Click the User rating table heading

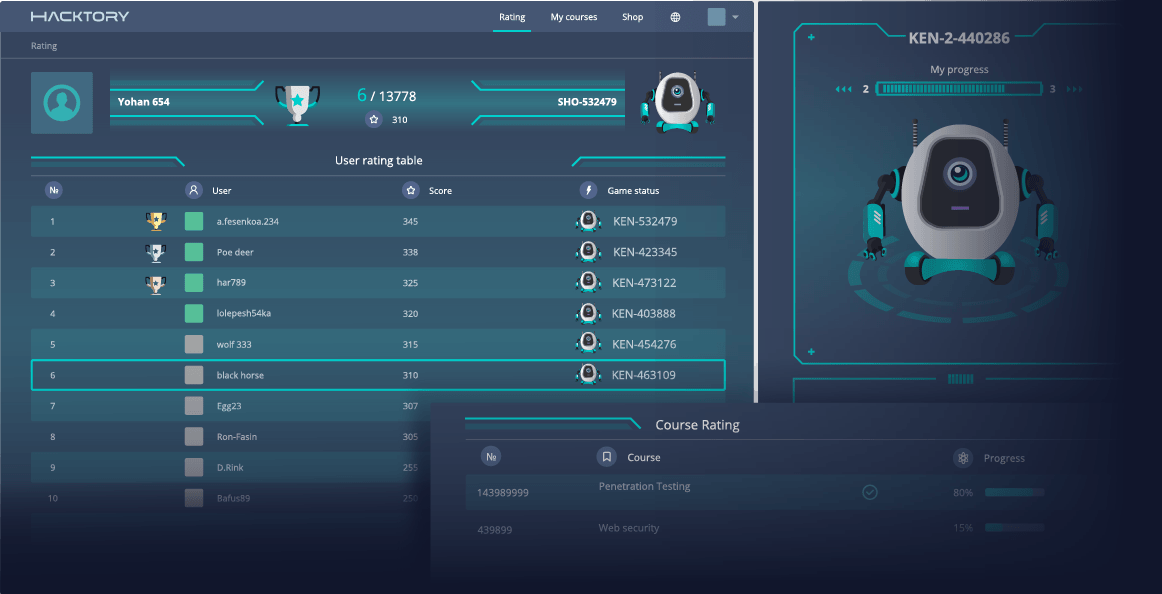(x=379, y=161)
